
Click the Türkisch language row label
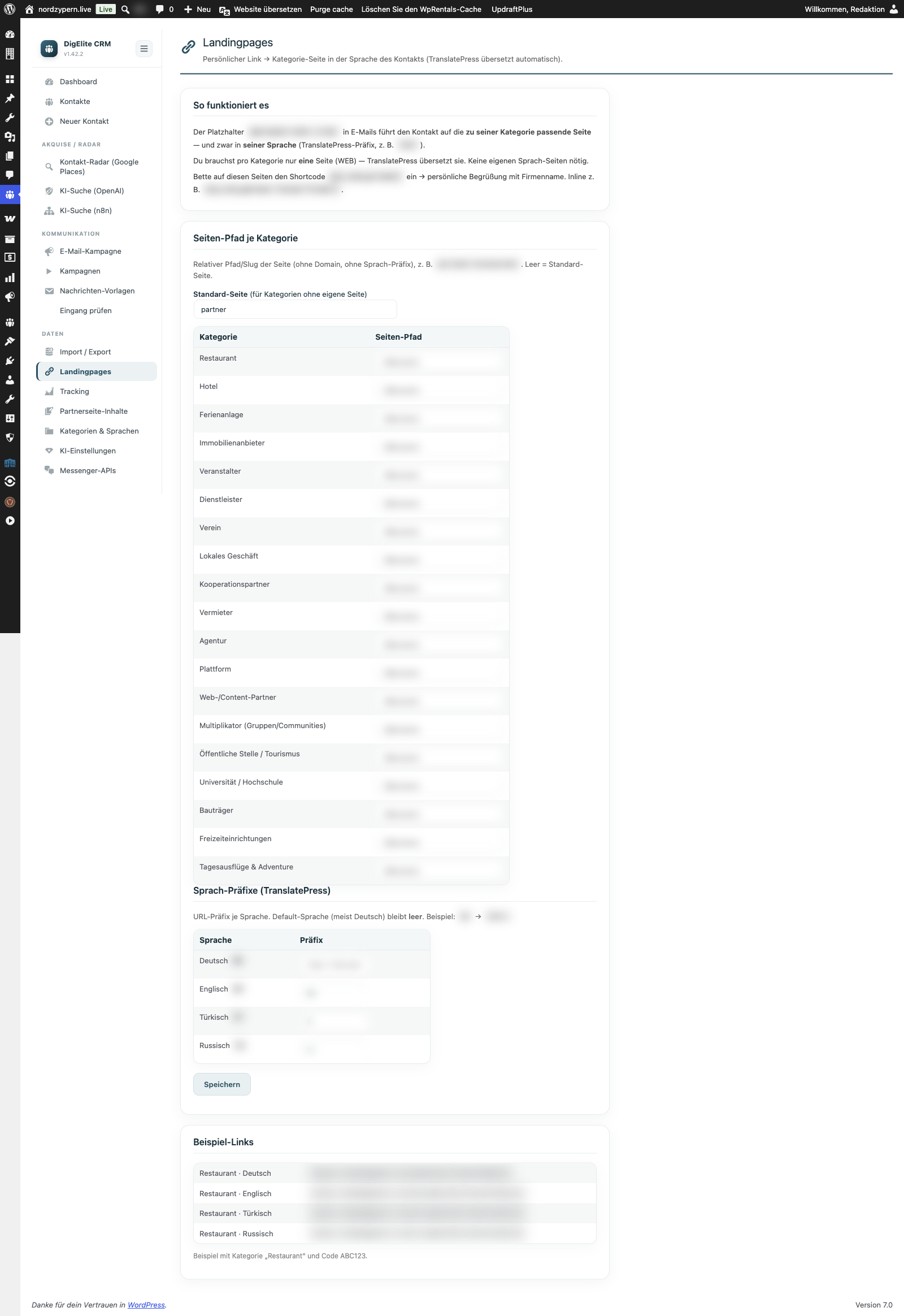click(x=214, y=1018)
